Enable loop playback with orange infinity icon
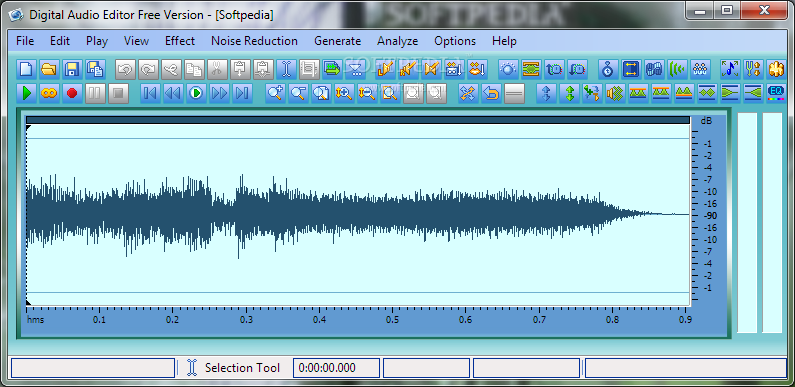Screen dimensions: 795x387 tap(49, 93)
